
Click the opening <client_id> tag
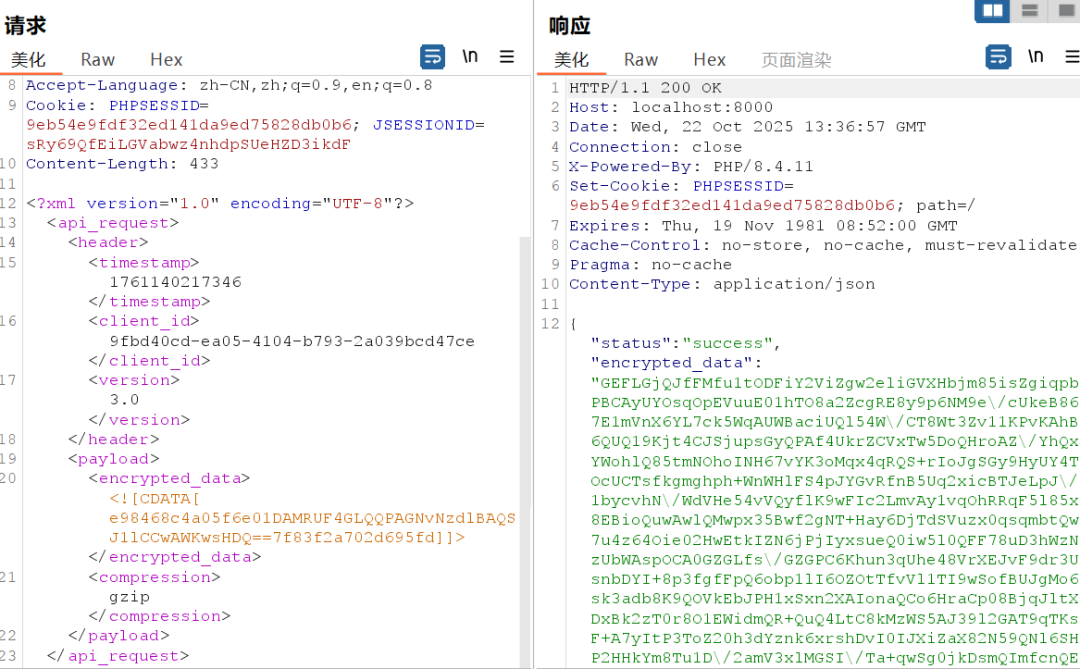click(144, 321)
